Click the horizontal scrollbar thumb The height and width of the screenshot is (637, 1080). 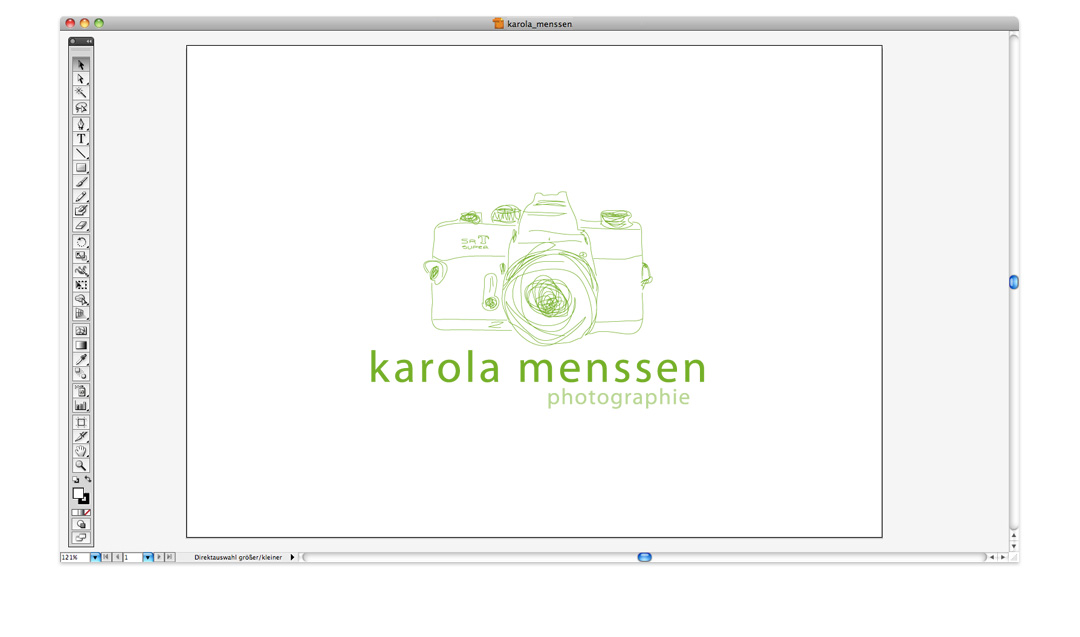(644, 557)
